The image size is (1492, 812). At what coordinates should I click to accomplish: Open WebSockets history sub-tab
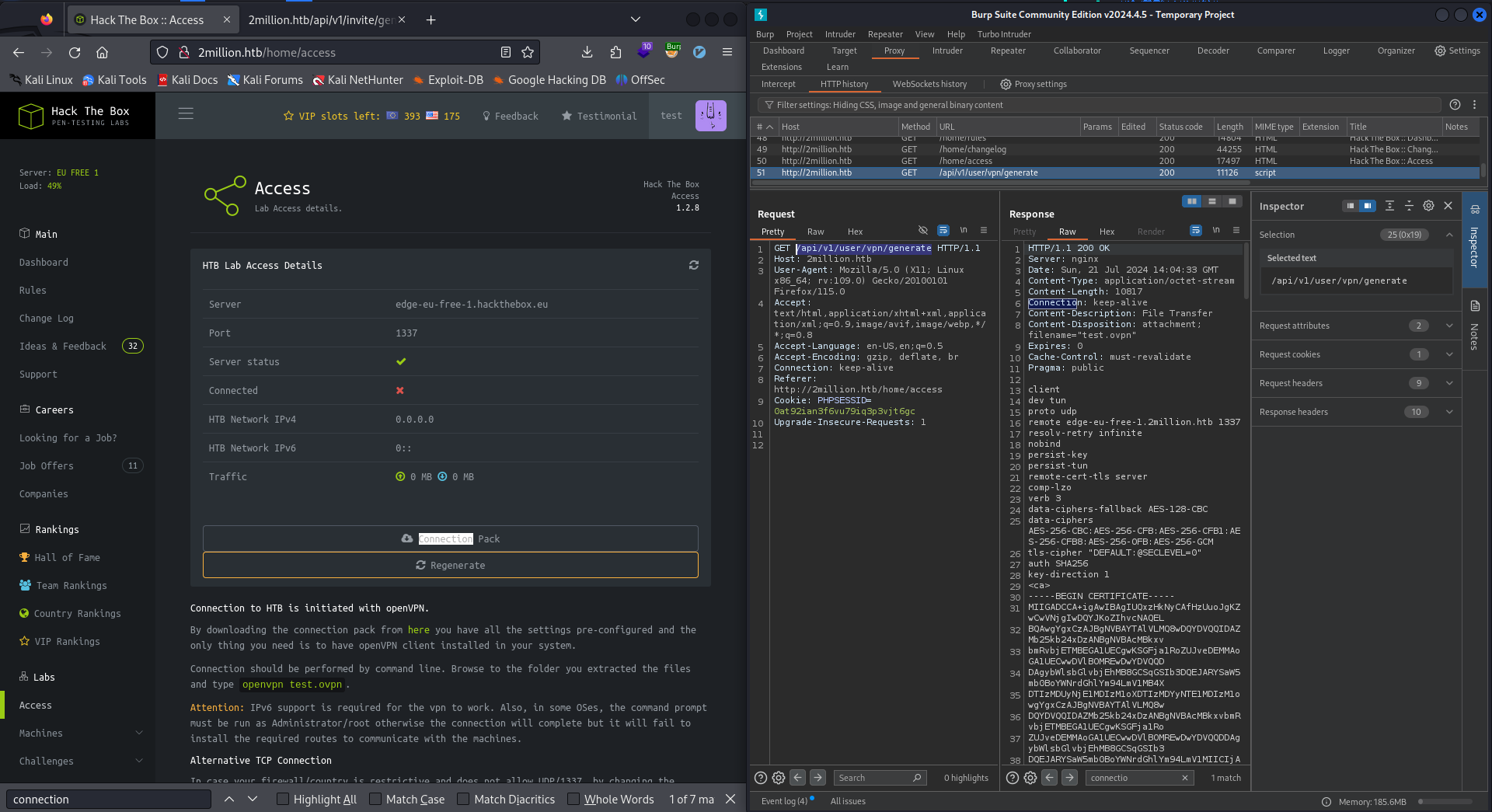929,84
